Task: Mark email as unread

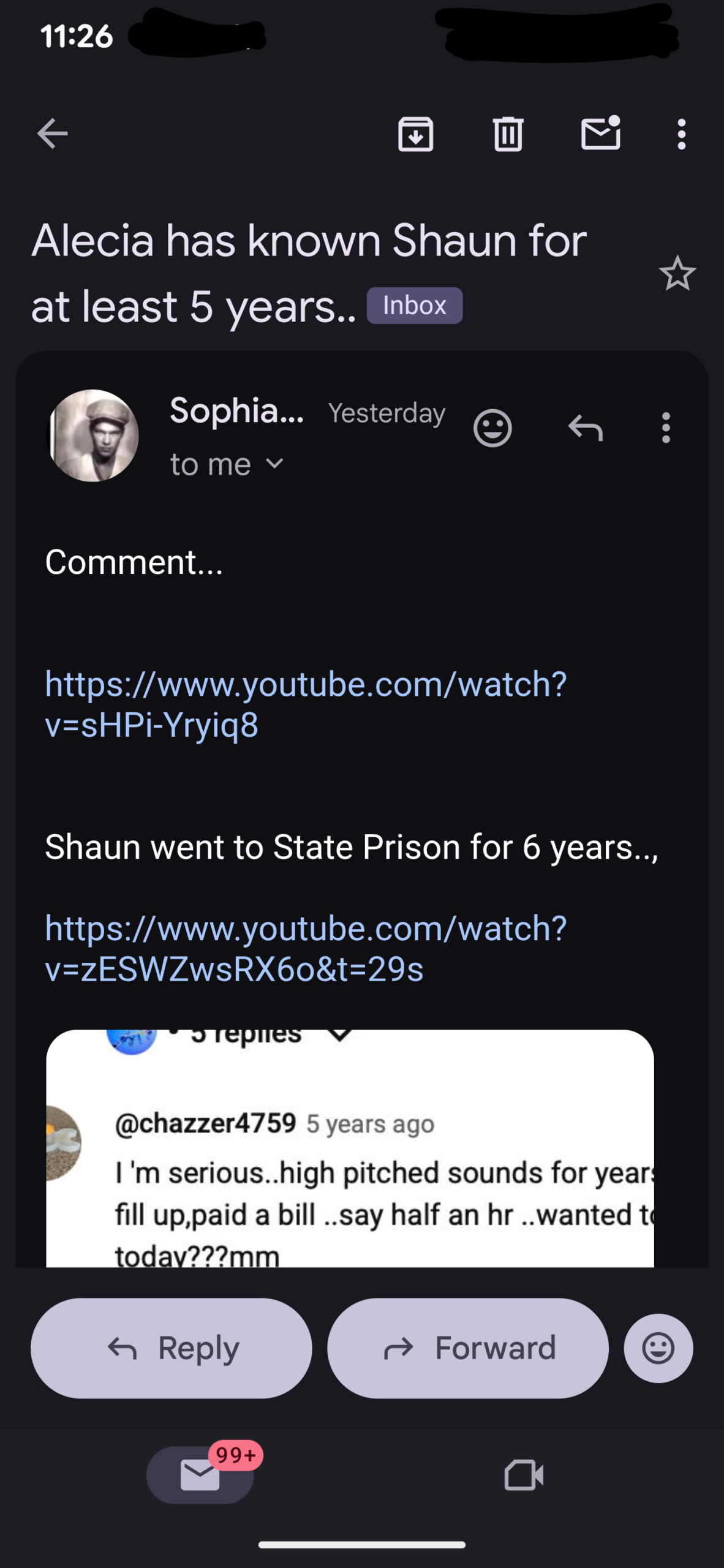Action: (600, 134)
